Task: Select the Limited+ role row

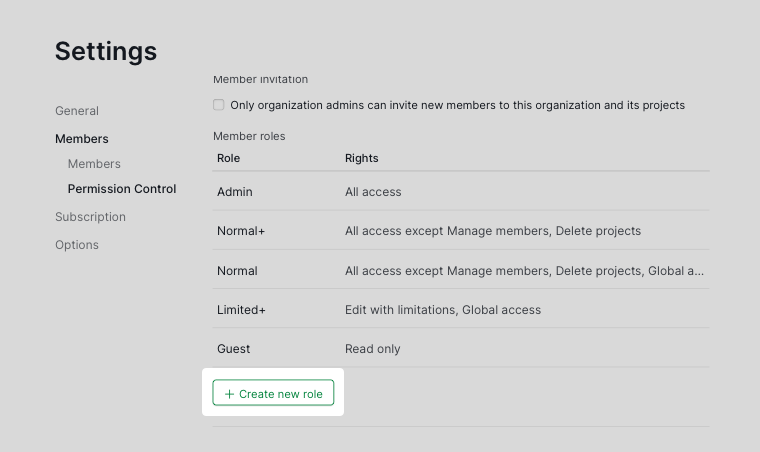Action: [x=241, y=310]
